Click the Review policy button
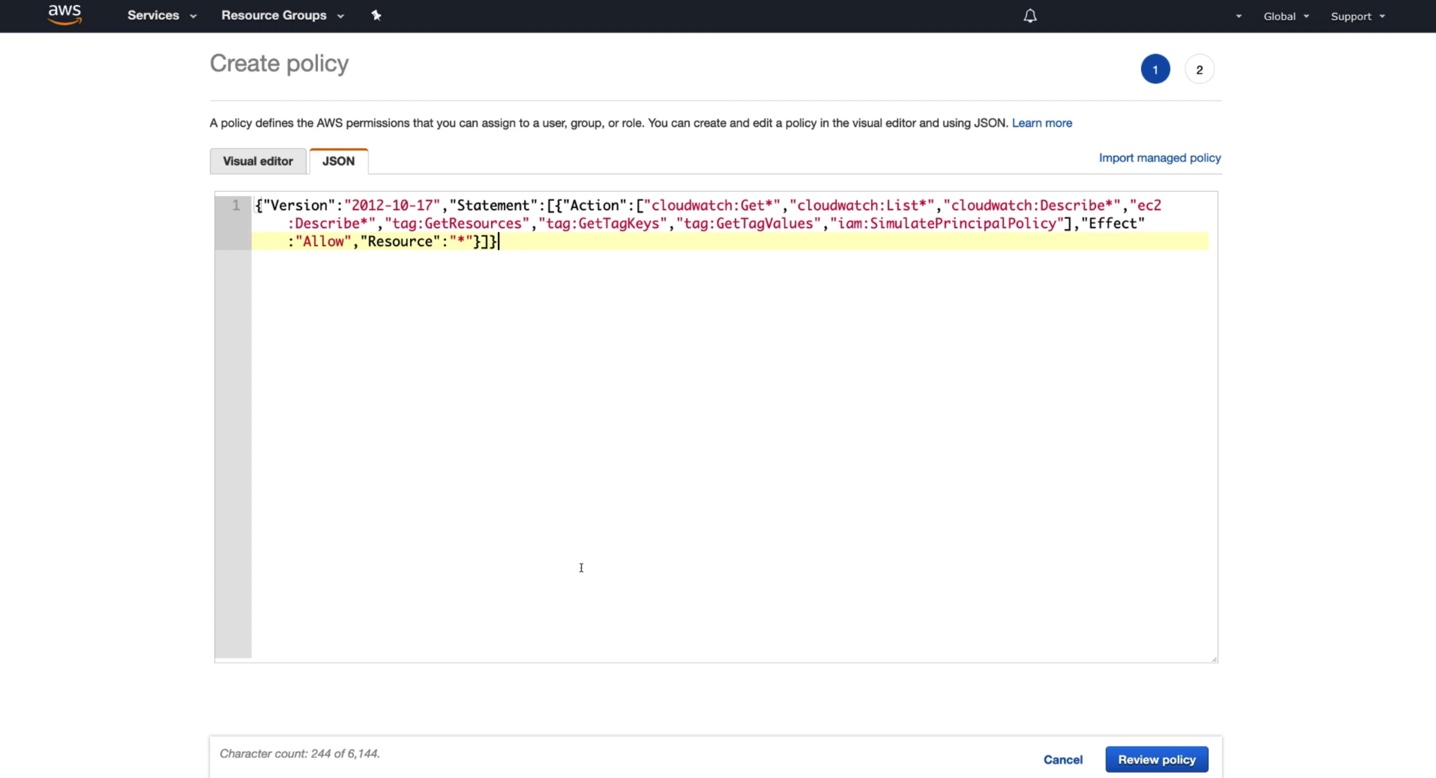Viewport: 1436px width, 778px height. pyautogui.click(x=1157, y=760)
